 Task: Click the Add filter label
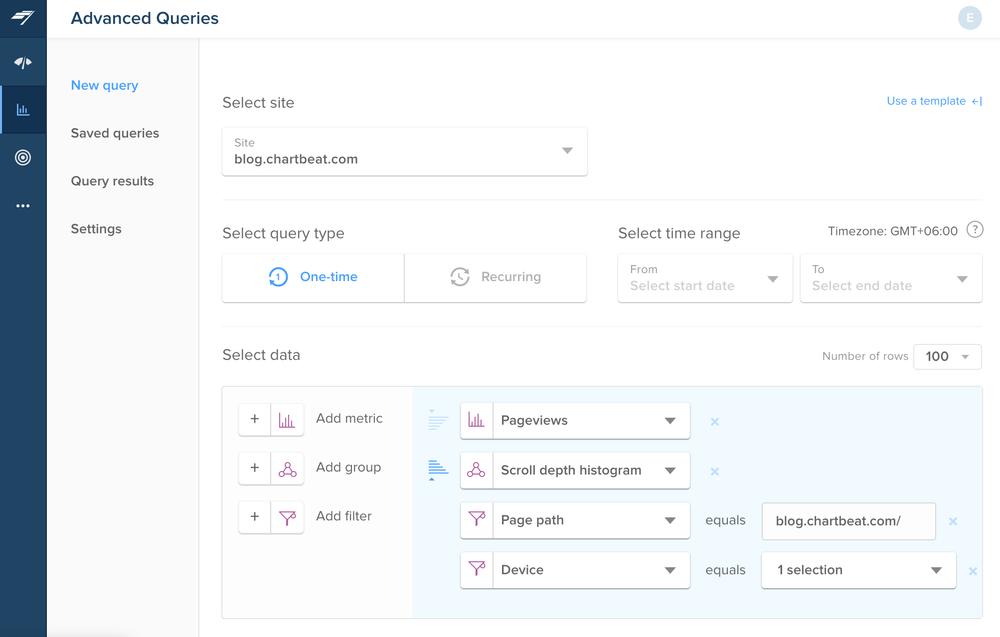click(344, 516)
